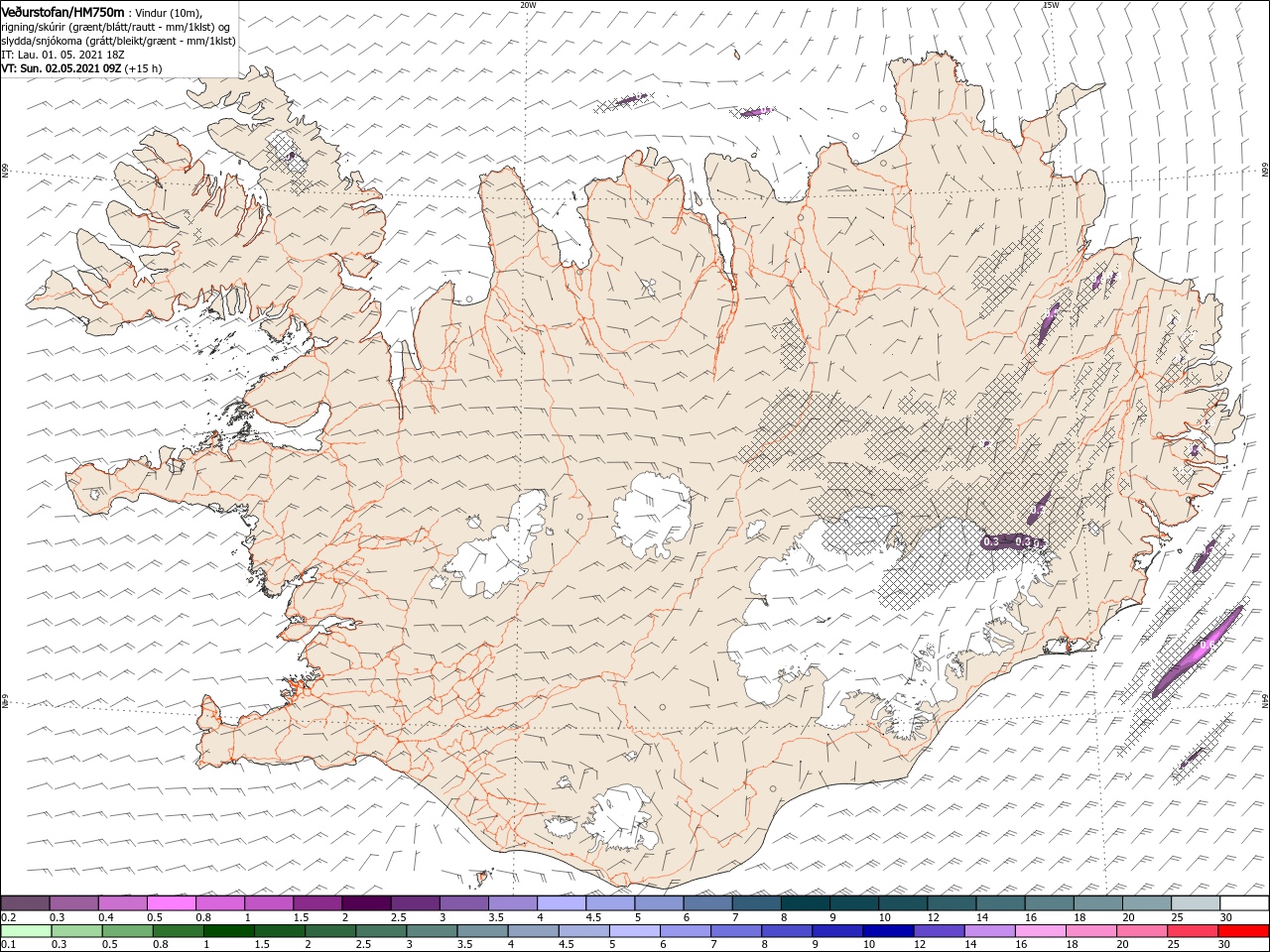
Task: Click the '66N' latitude label on the right edge
Action: 1265,171
